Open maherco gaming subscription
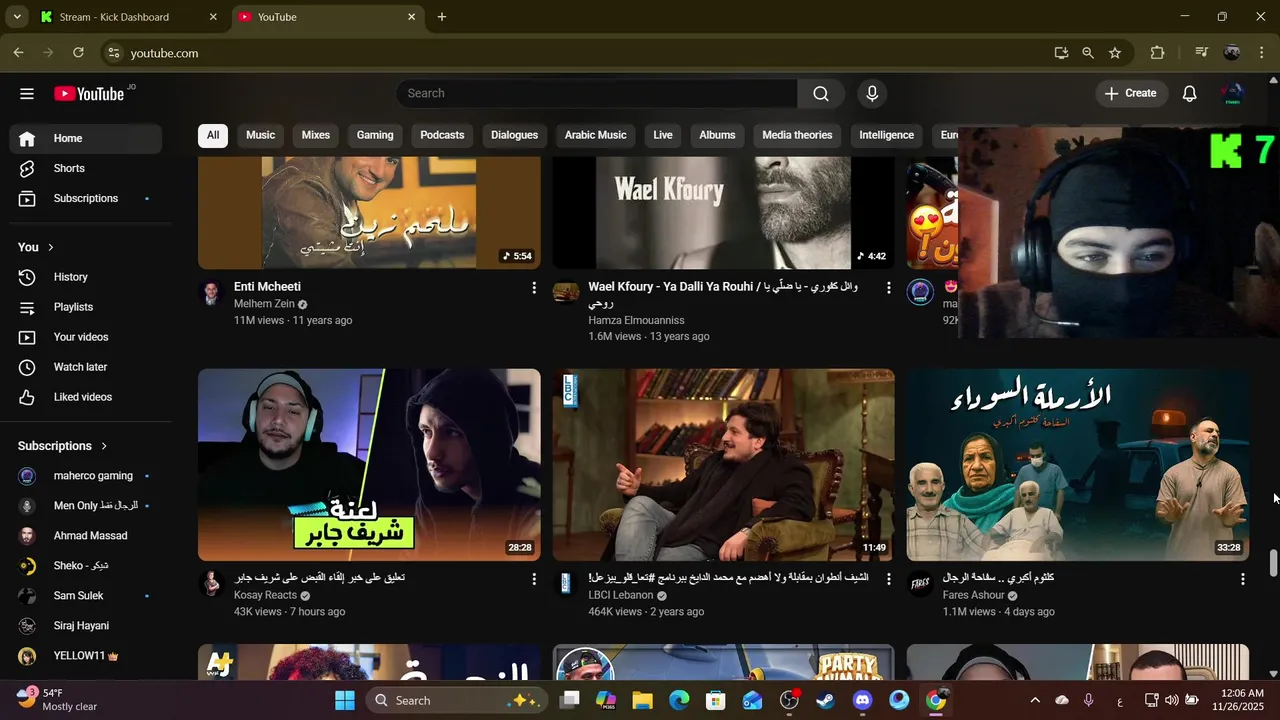 click(86, 476)
